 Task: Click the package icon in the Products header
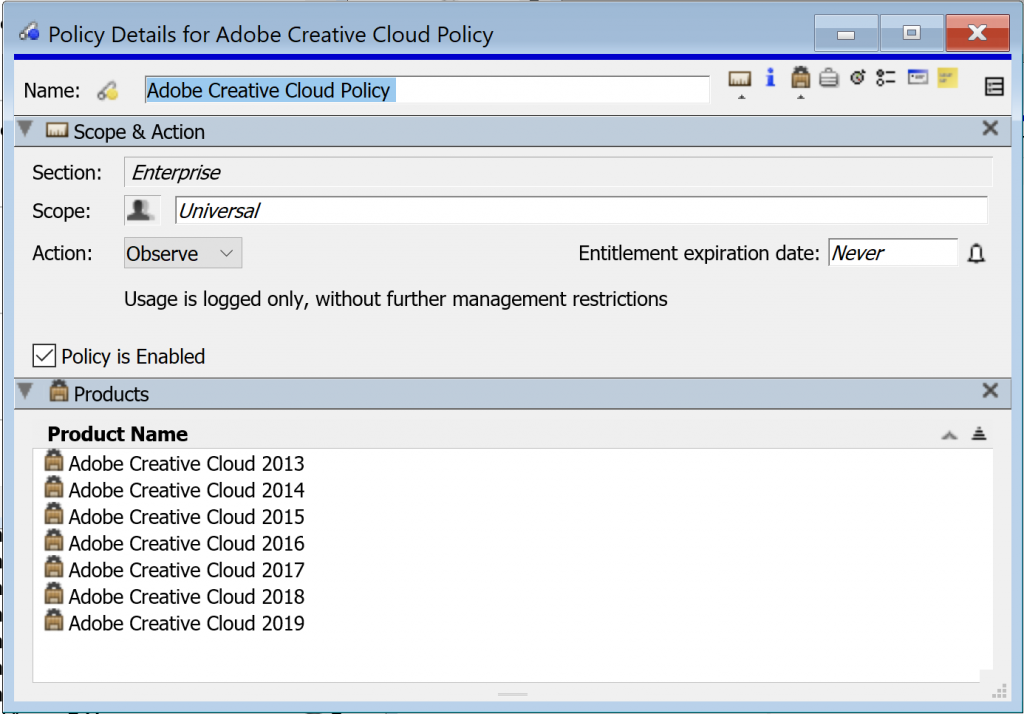(x=59, y=391)
